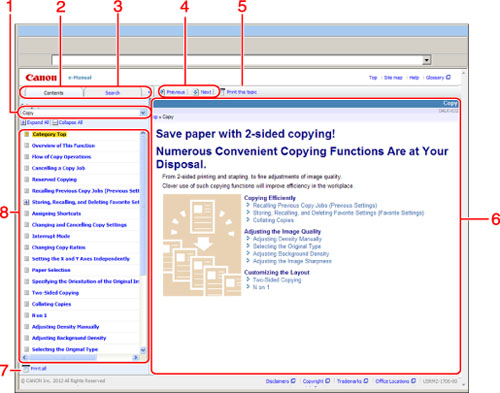
Task: Click the Previous arrow icon
Action: 163,92
